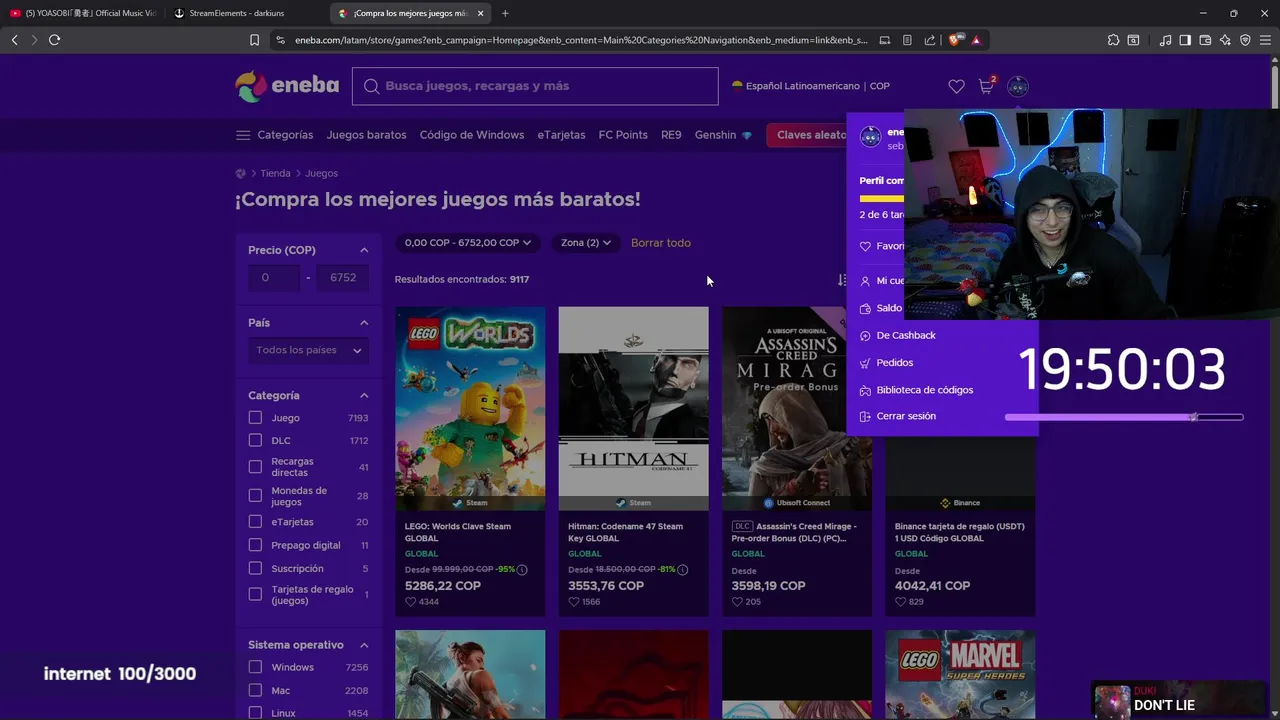Viewport: 1280px width, 720px height.
Task: Check the DLC category checkbox
Action: click(255, 441)
